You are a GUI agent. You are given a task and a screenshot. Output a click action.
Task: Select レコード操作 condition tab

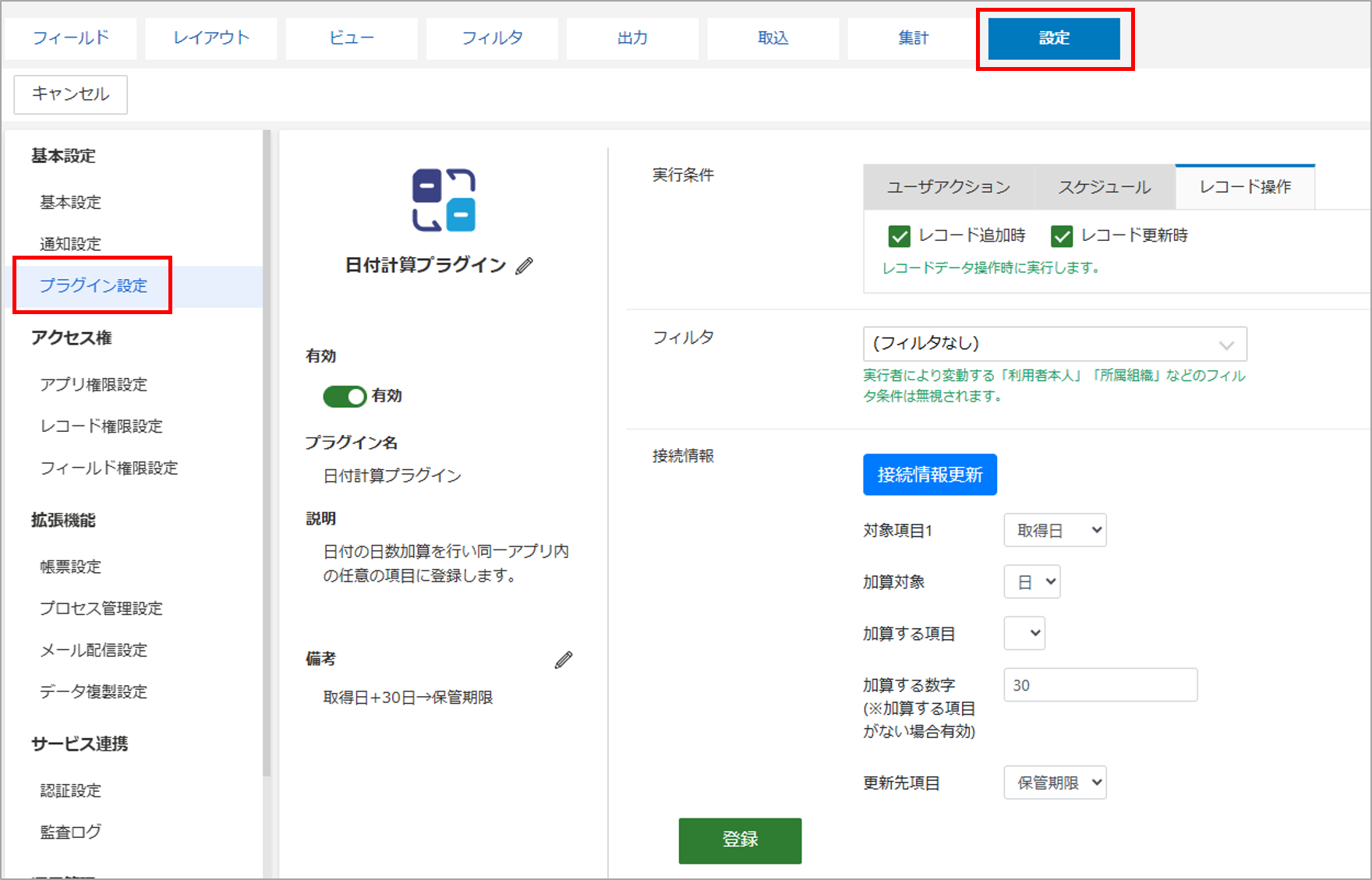tap(1246, 187)
